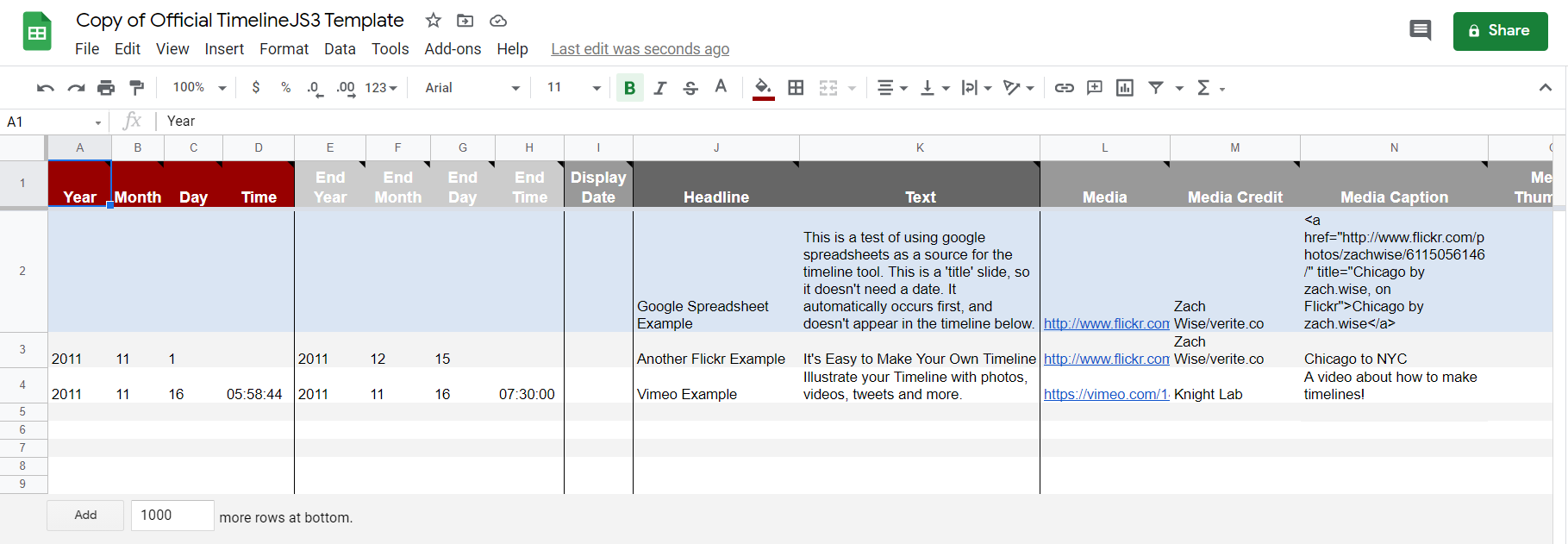
Task: Select the 05:58:44 time cell
Action: (x=259, y=385)
